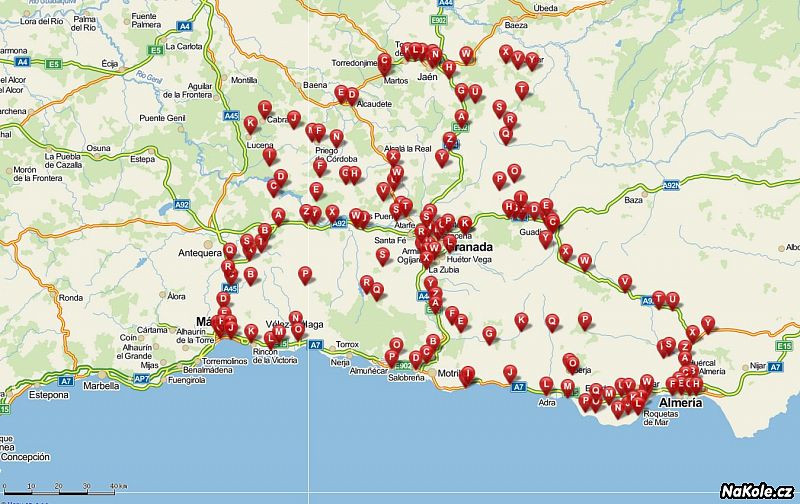
Task: Select the Baza town label
Action: [633, 200]
